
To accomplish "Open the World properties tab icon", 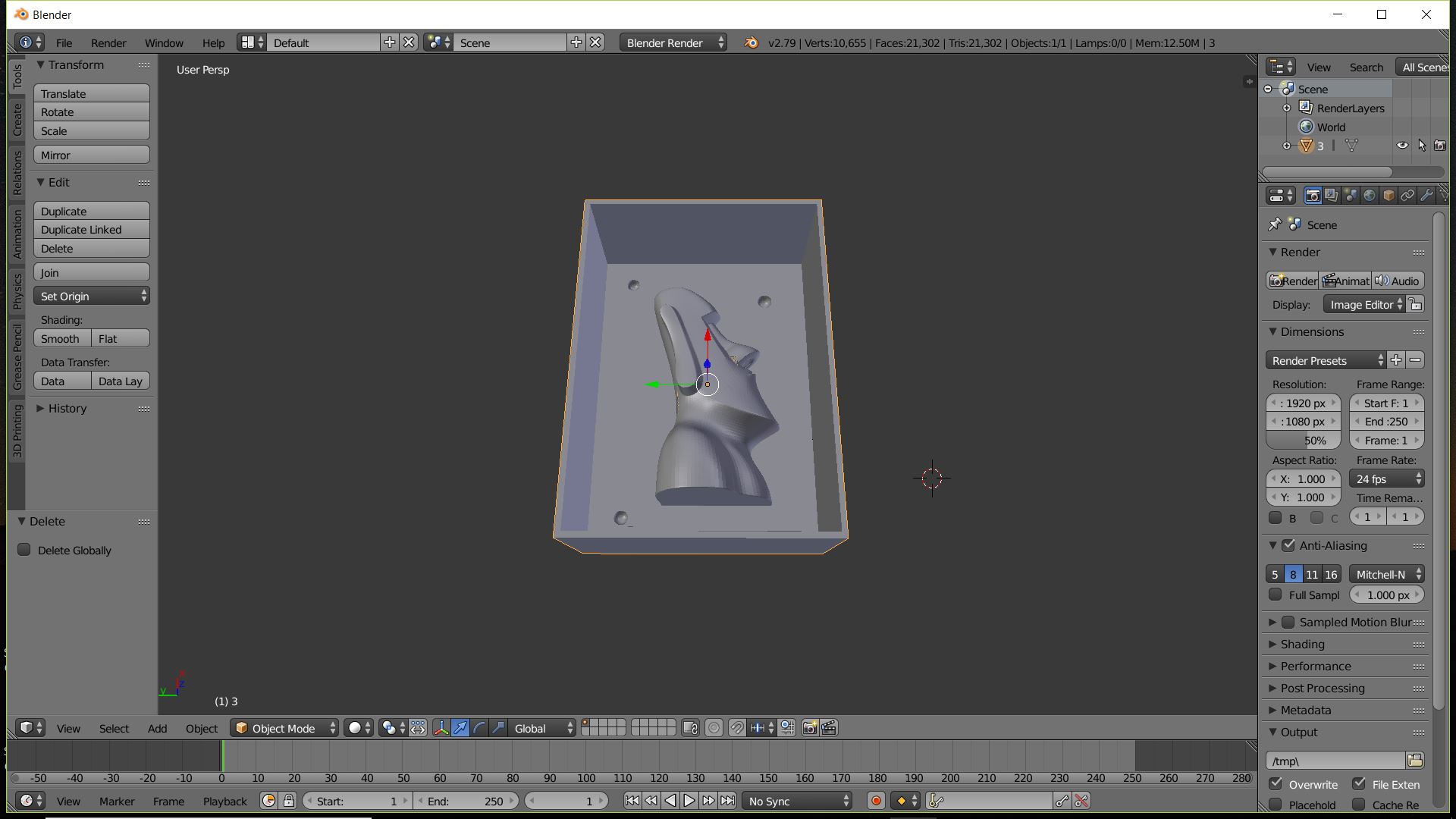I will point(1370,196).
